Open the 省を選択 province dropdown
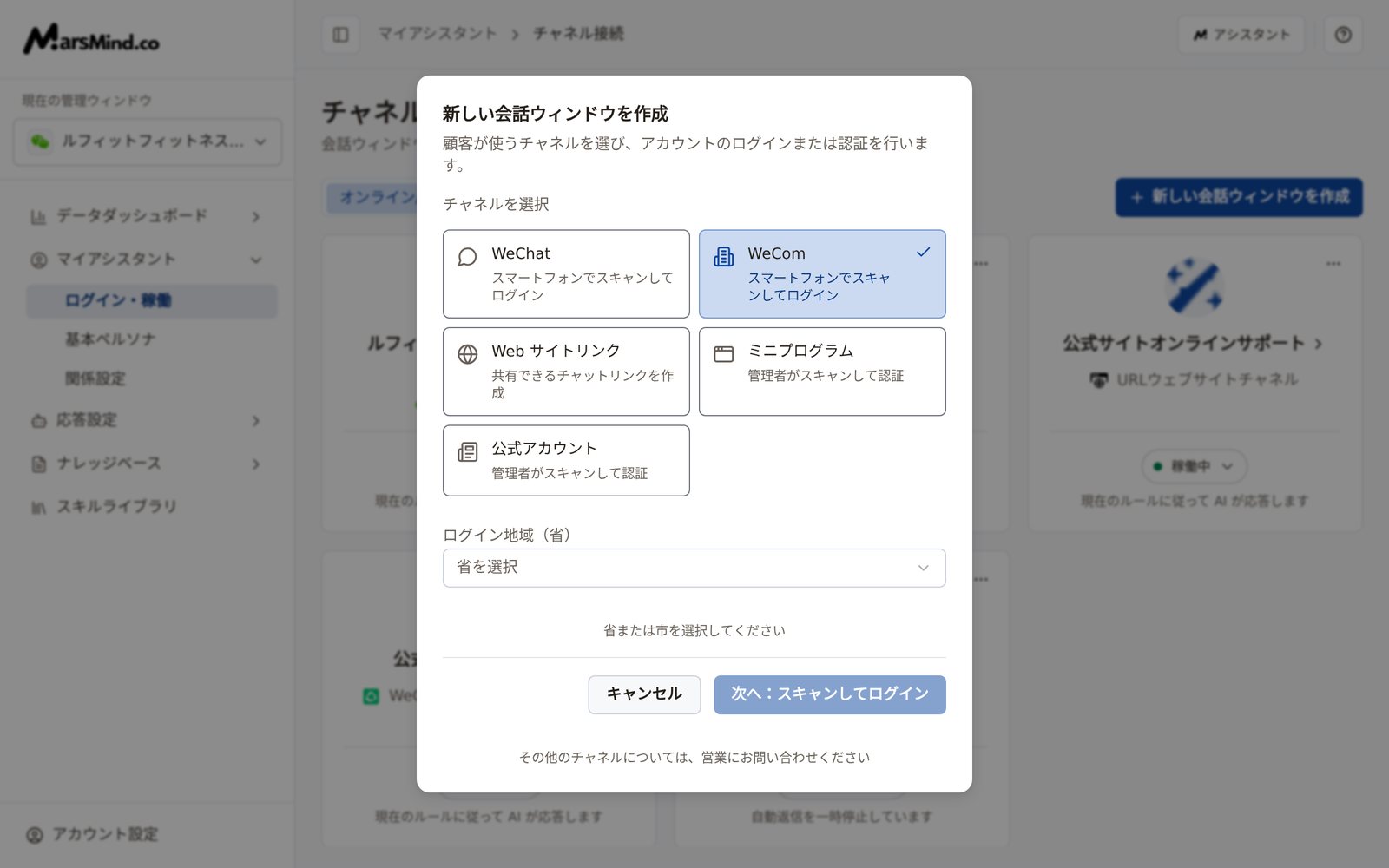Screen dimensions: 1389x868 pos(694,568)
